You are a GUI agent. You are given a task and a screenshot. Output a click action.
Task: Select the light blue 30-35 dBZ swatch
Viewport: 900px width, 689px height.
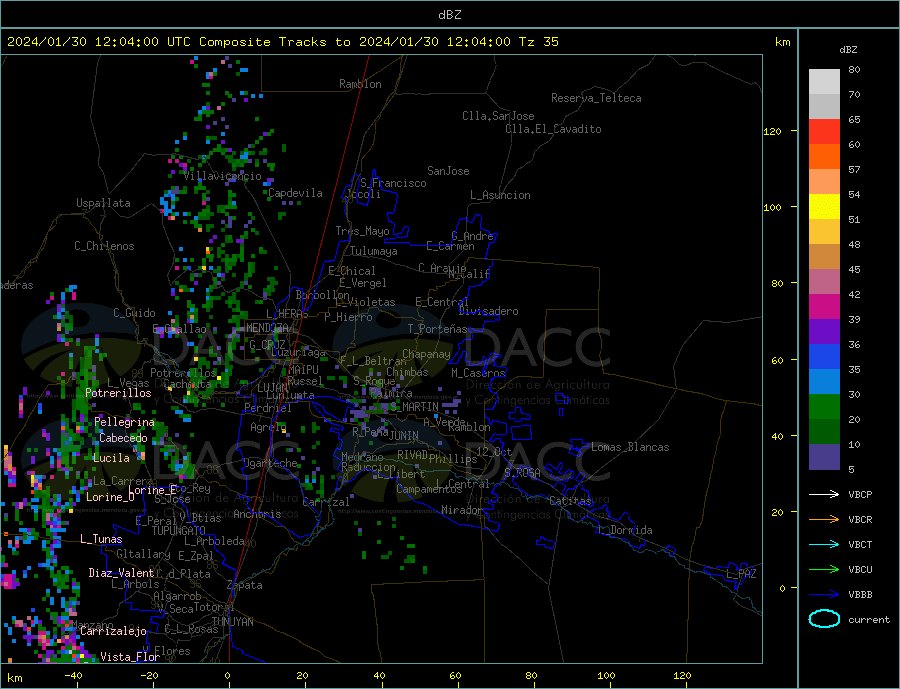[824, 382]
